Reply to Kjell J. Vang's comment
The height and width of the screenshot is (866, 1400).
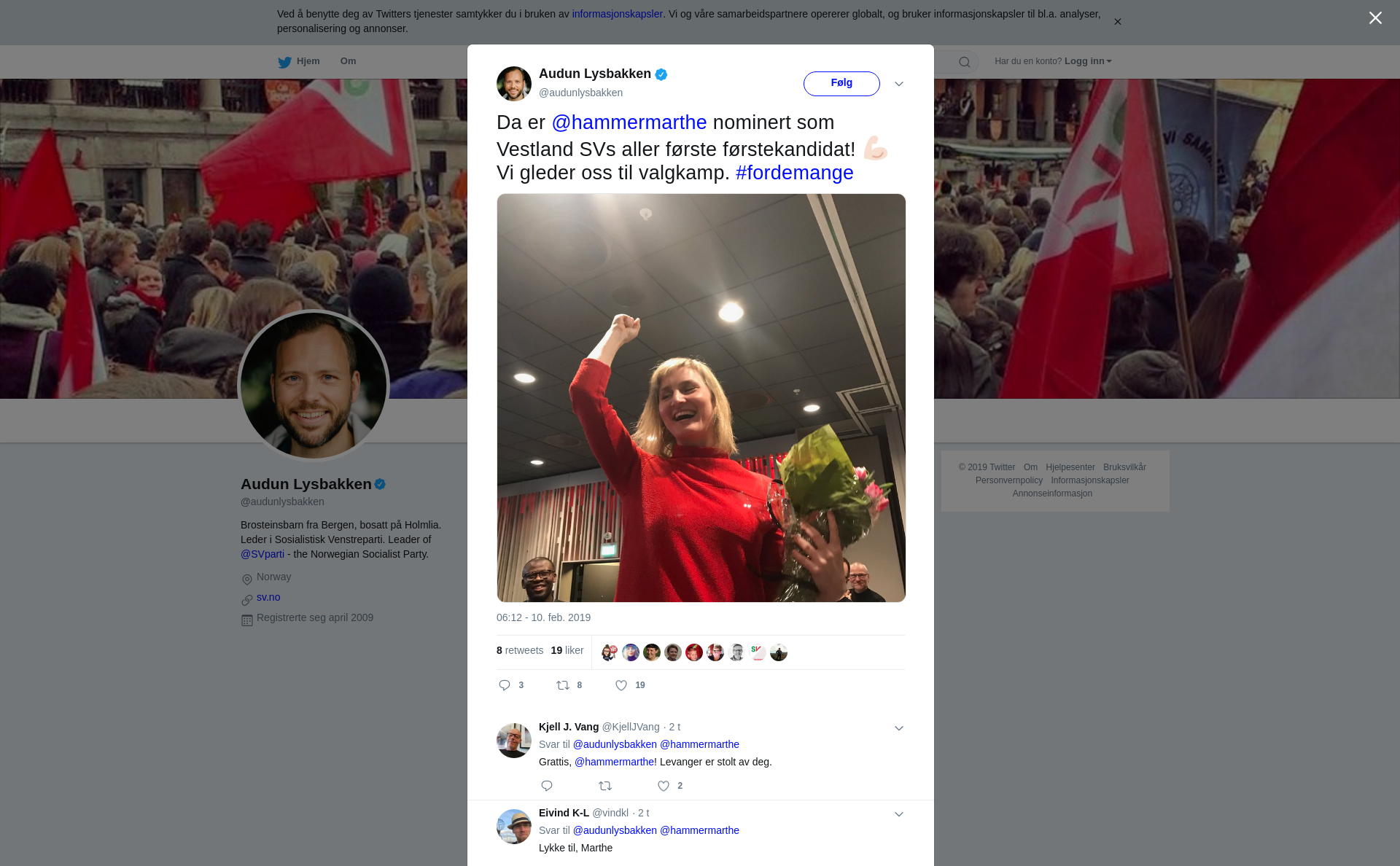pyautogui.click(x=547, y=786)
